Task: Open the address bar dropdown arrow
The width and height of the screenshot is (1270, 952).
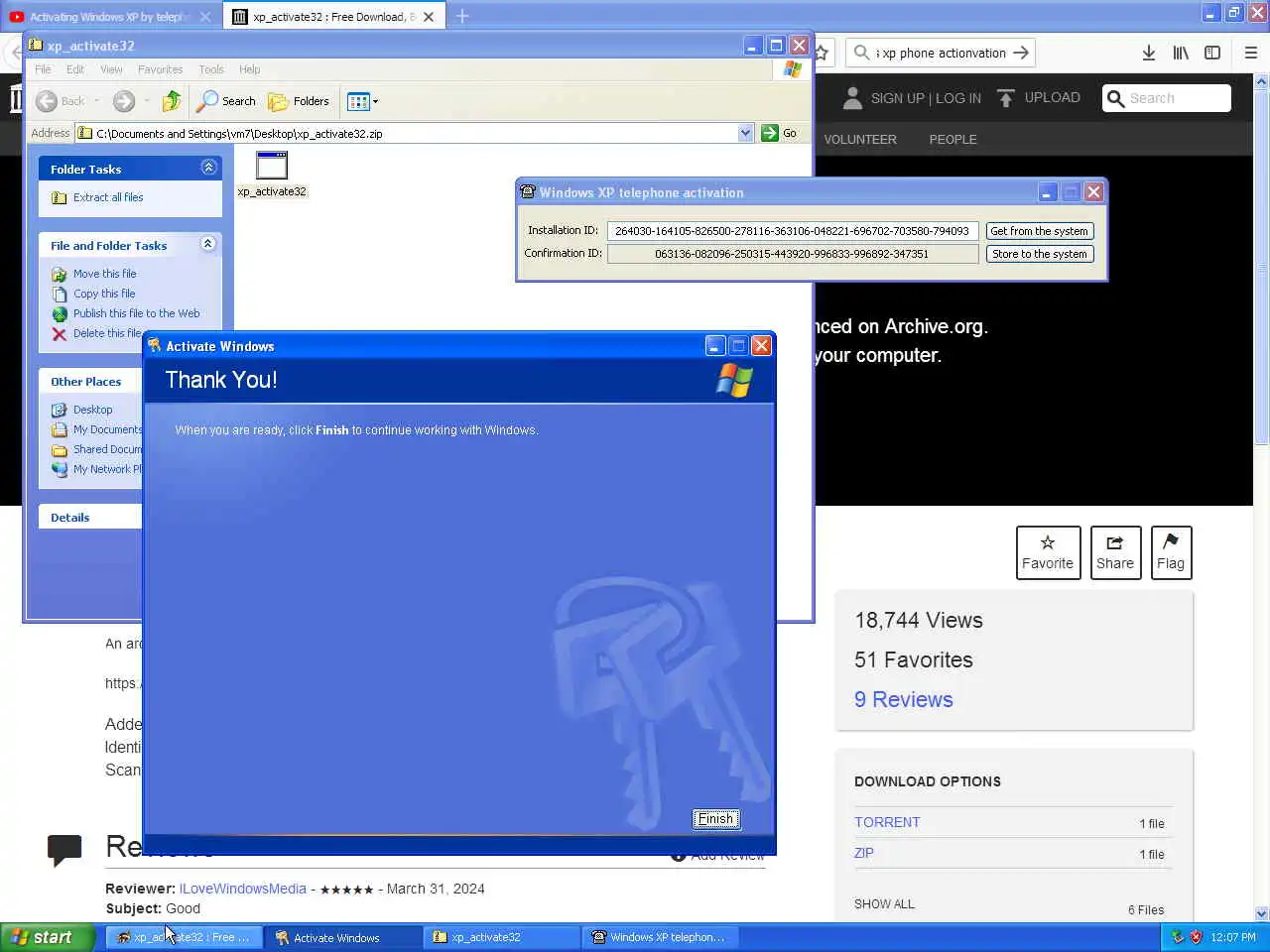Action: (745, 133)
